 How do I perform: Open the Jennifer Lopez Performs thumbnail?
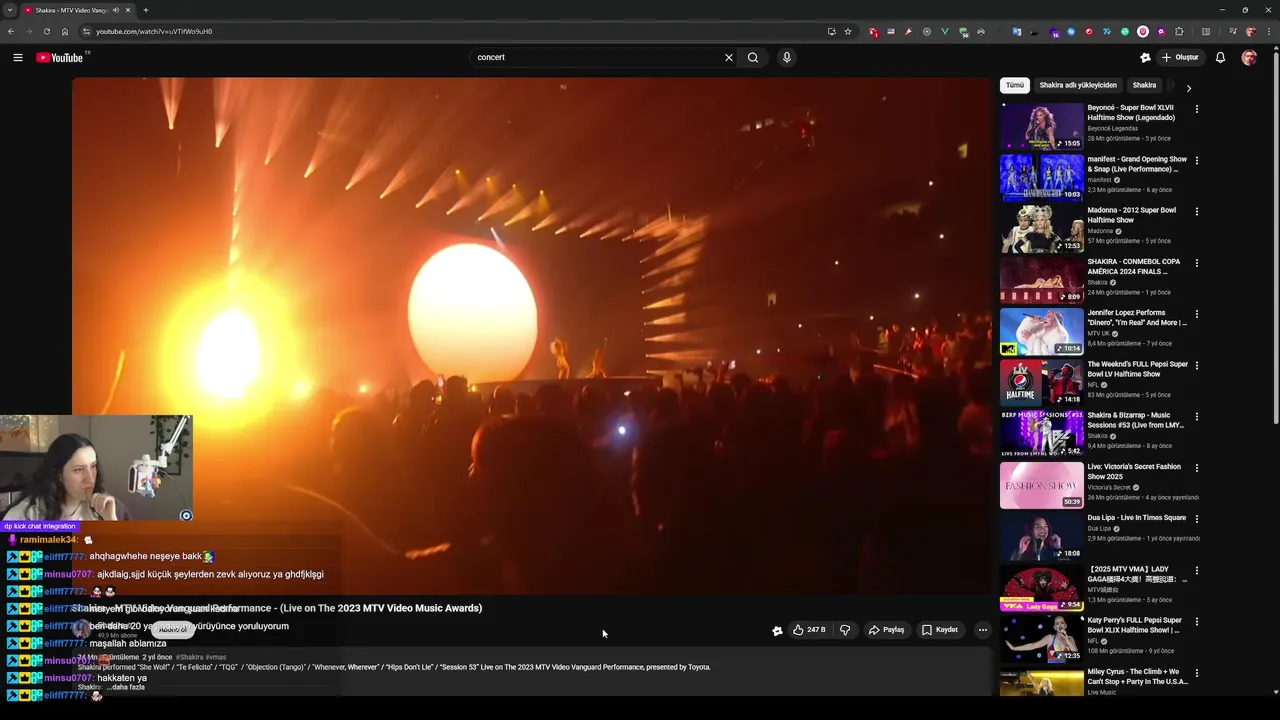point(1042,331)
